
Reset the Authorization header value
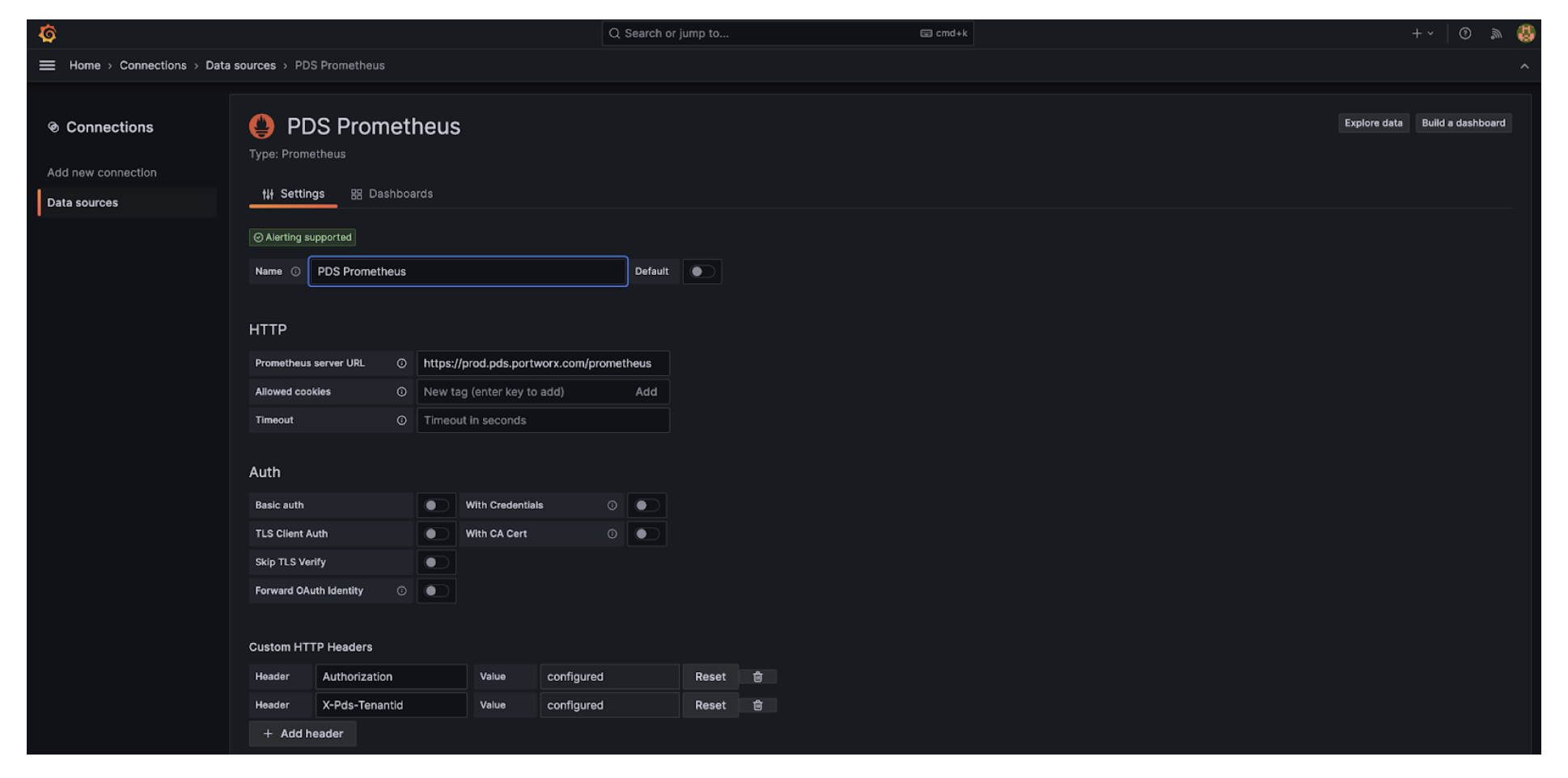click(x=710, y=677)
